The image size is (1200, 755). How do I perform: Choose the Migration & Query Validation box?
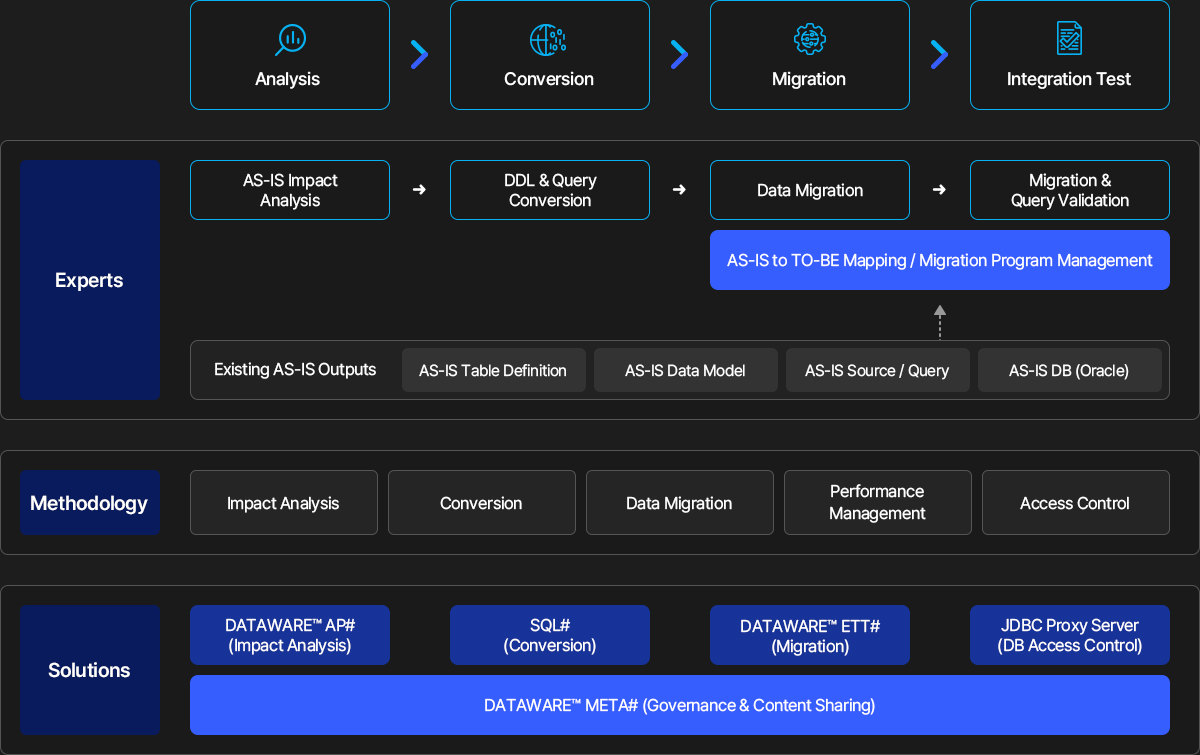[x=1070, y=190]
